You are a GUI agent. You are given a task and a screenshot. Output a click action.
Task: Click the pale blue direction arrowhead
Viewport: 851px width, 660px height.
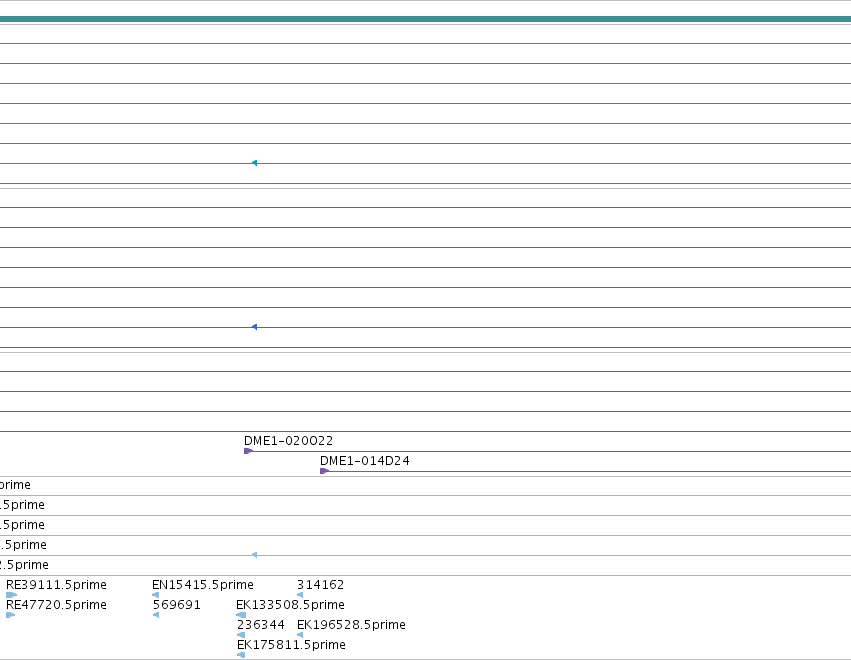tap(254, 555)
